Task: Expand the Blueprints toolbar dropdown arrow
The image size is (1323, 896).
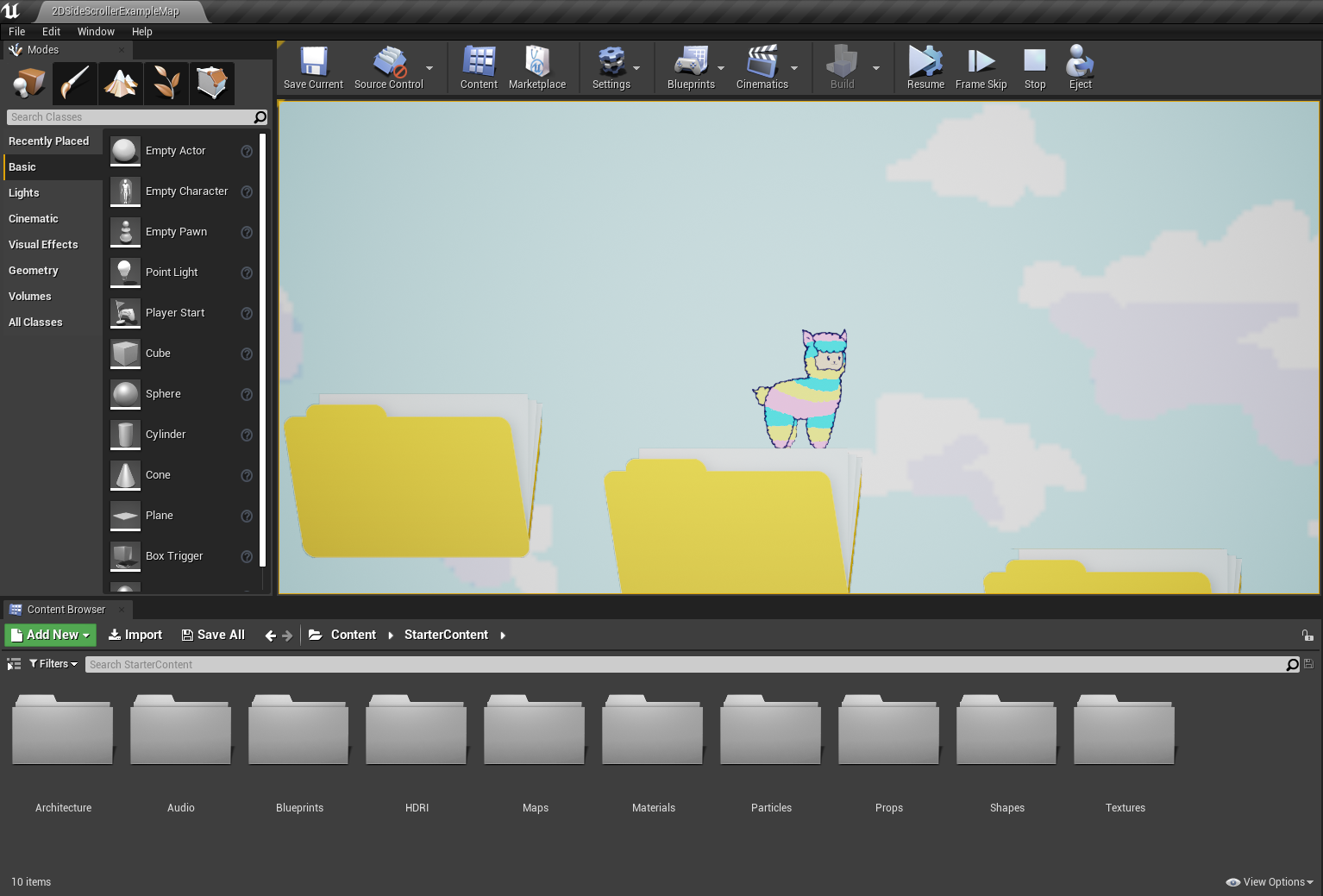Action: pos(721,68)
